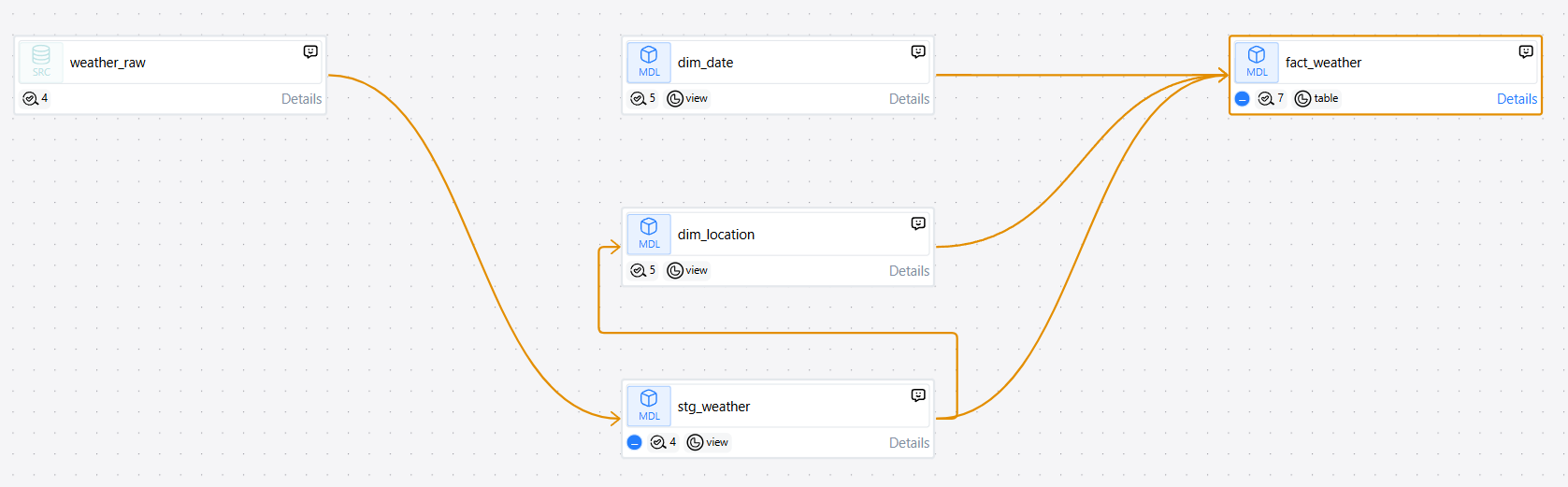Open Details of stg_weather node
Viewport: 1568px width, 487px height.
pos(909,443)
